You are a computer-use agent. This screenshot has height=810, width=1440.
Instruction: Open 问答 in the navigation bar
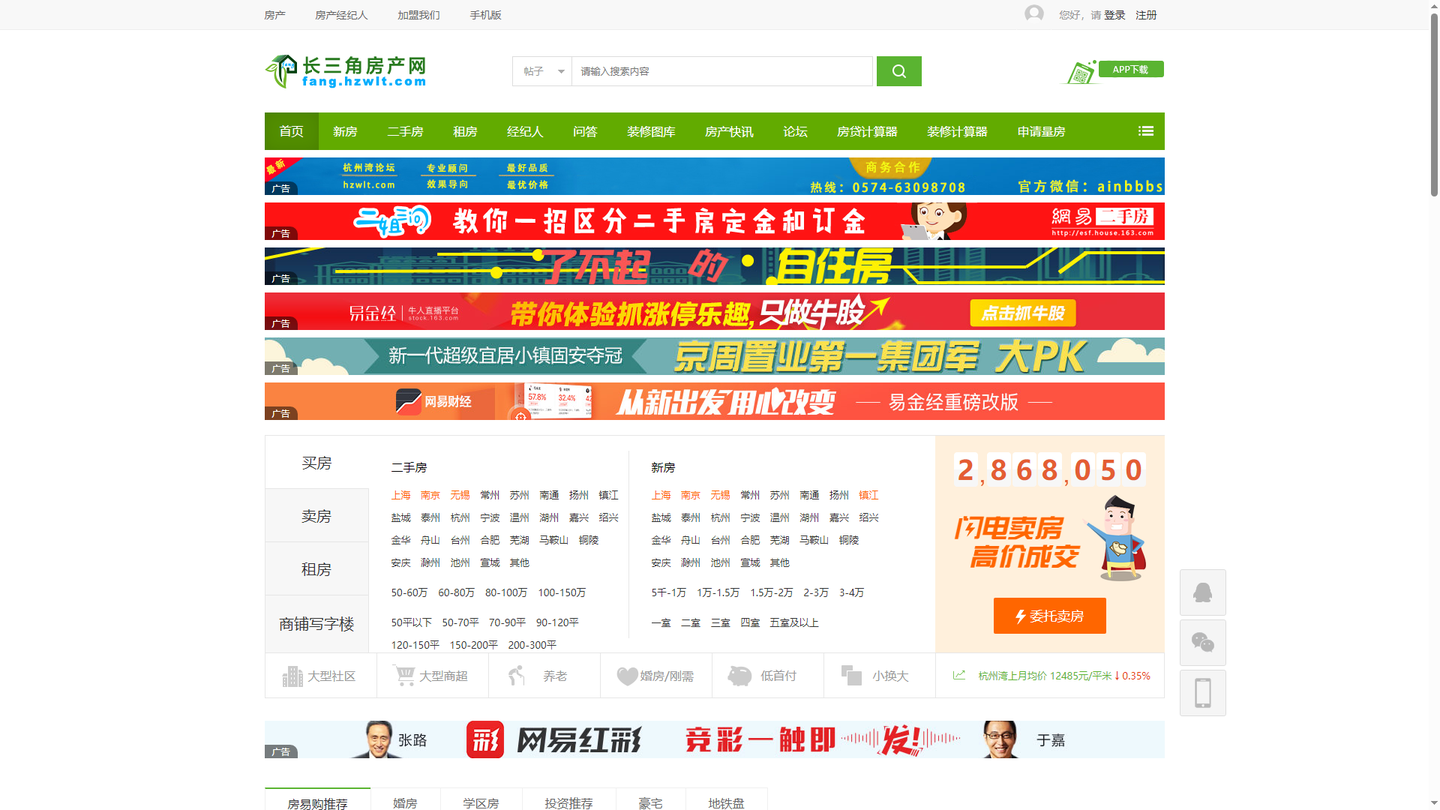pyautogui.click(x=585, y=131)
